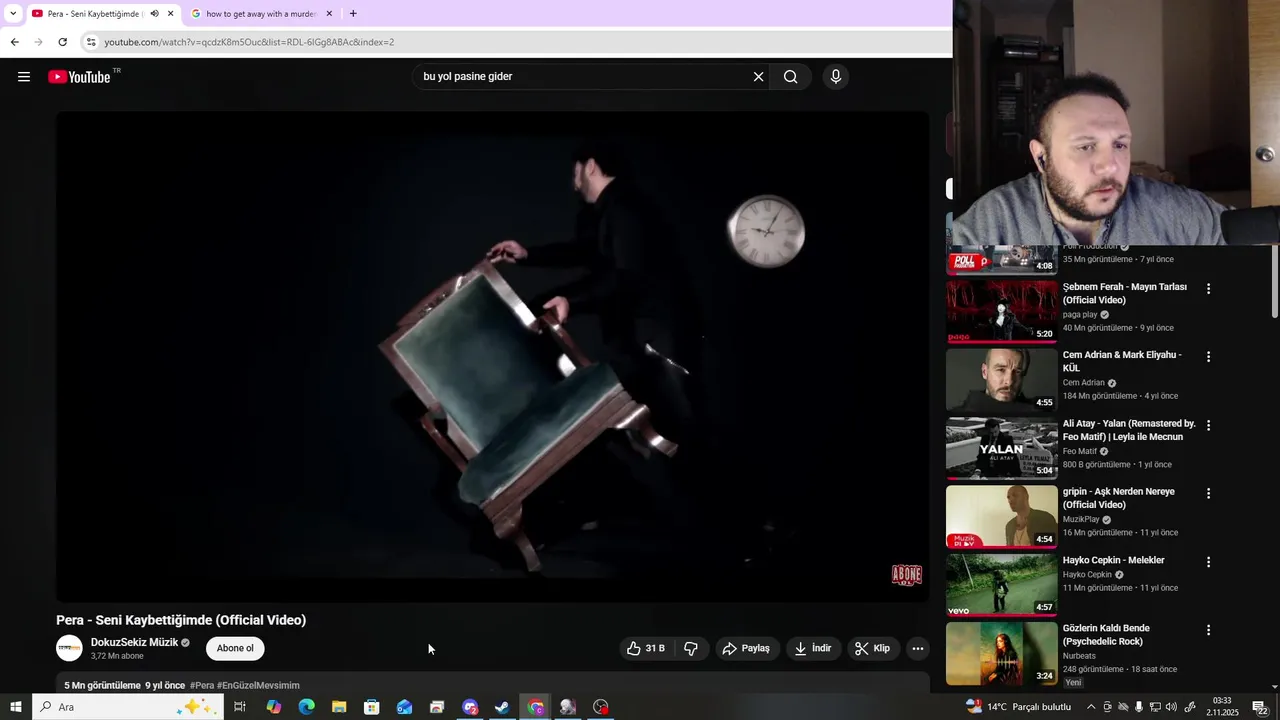
Task: Open the Nurbeats channel name
Action: click(x=1079, y=656)
